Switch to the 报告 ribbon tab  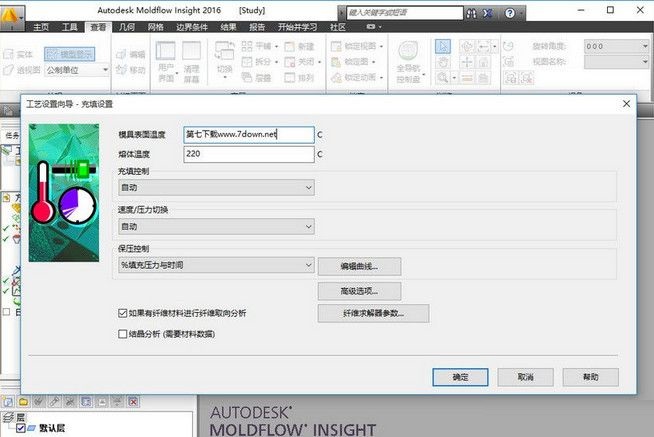(x=257, y=27)
